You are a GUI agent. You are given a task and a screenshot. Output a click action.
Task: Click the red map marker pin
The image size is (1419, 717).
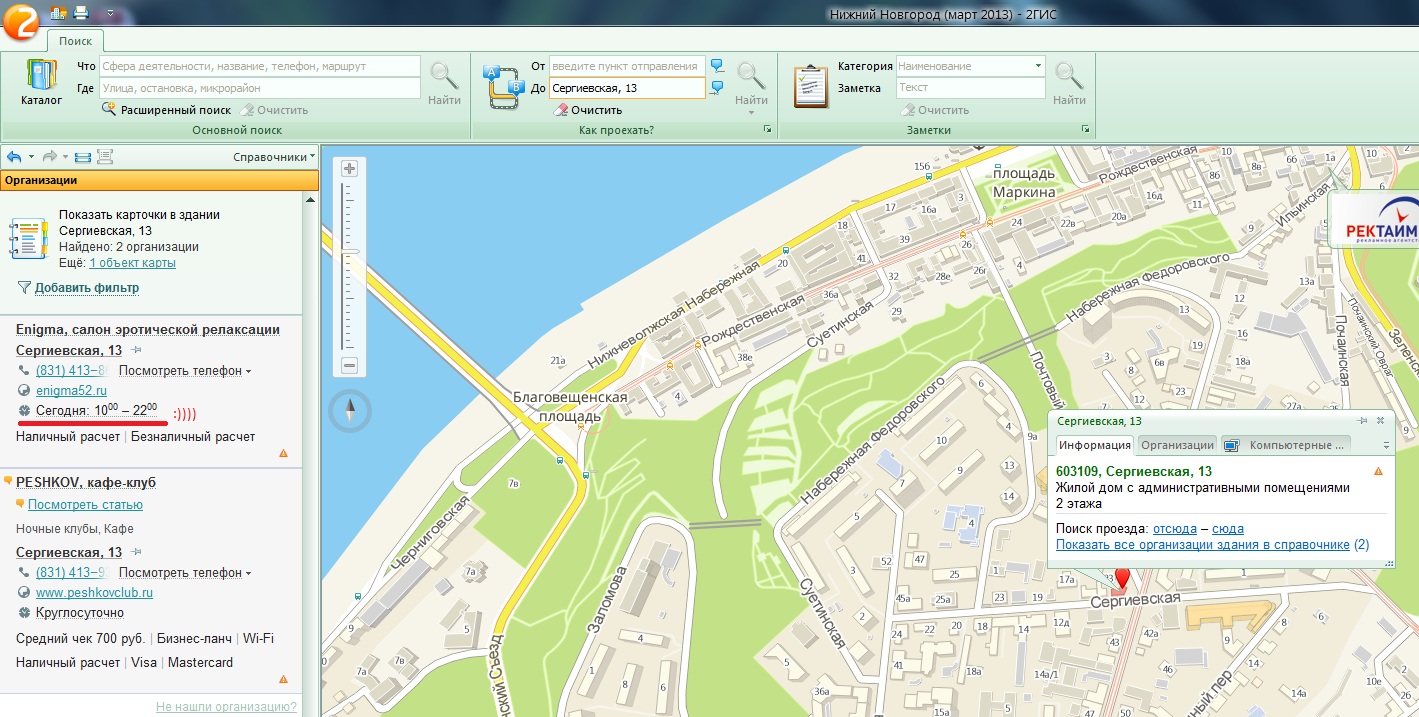point(1121,578)
